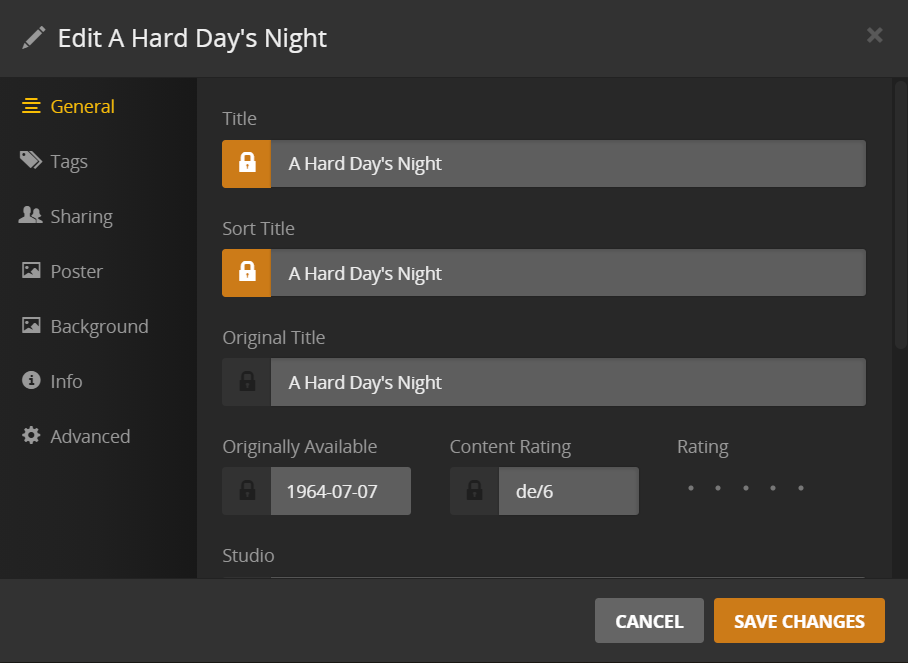Toggle the Originally Available lock
The width and height of the screenshot is (908, 663).
[x=247, y=491]
